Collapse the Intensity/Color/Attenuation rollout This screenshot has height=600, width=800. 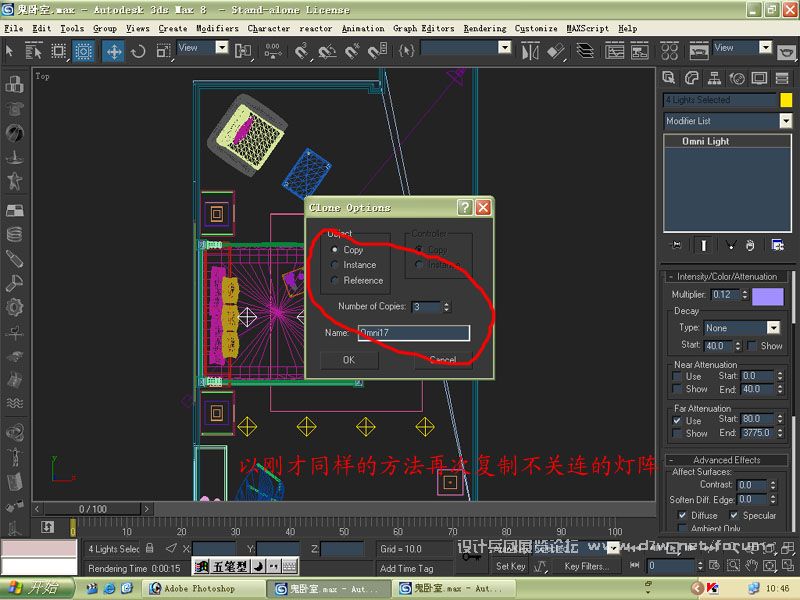727,277
